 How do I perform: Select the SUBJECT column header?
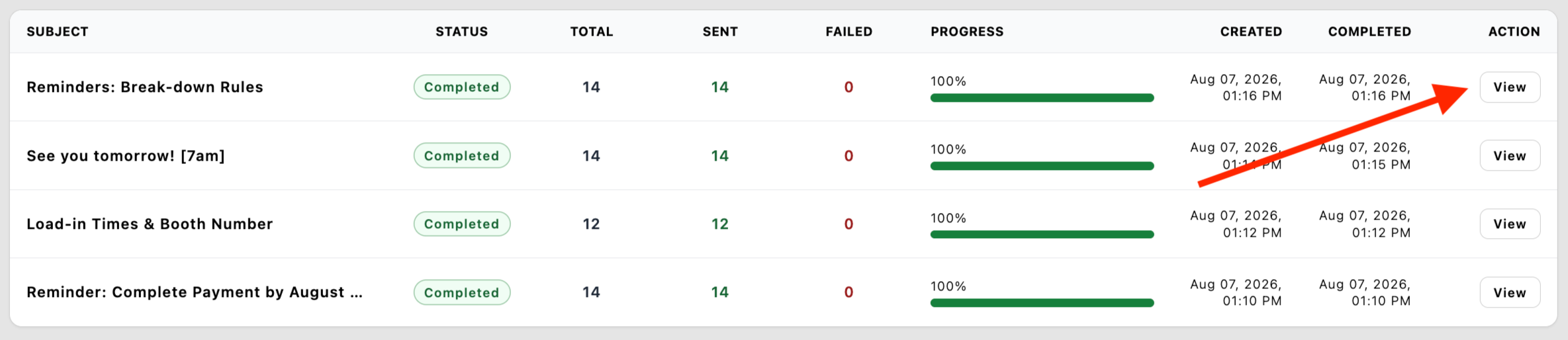[58, 32]
